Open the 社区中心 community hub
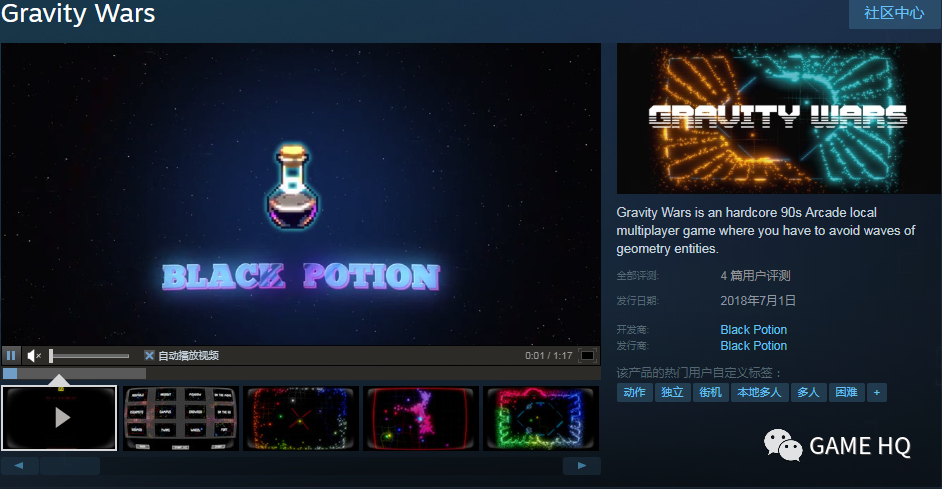Screen dimensions: 942x489 894,13
